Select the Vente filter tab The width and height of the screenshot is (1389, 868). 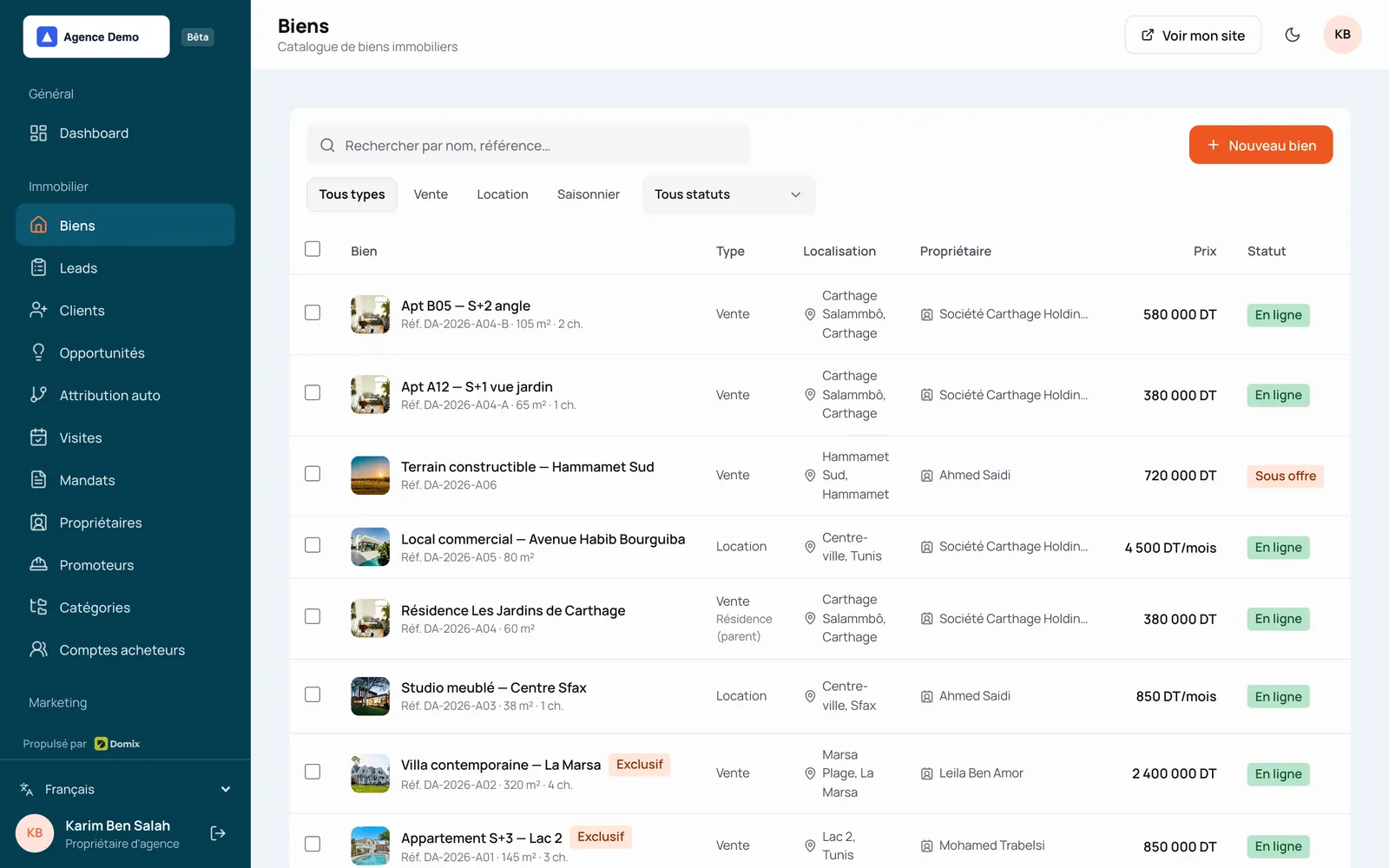point(431,194)
